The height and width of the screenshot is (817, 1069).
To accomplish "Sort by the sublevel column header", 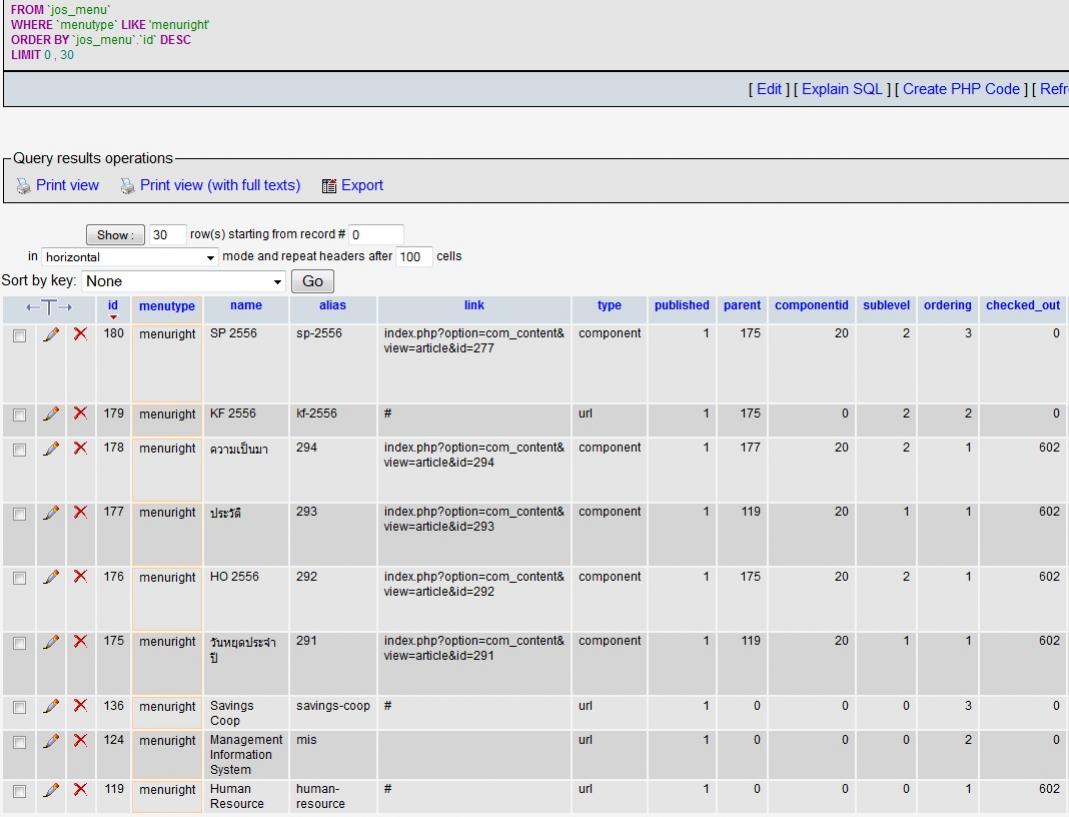I will pos(886,306).
